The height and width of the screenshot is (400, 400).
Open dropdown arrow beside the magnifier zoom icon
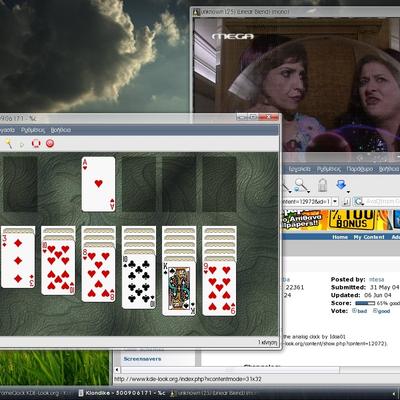[x=308, y=191]
